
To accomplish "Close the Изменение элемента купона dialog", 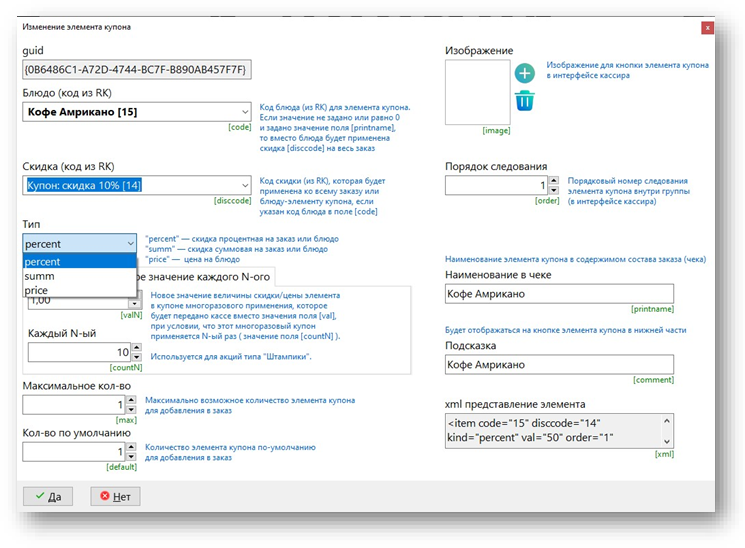I will pos(707,28).
